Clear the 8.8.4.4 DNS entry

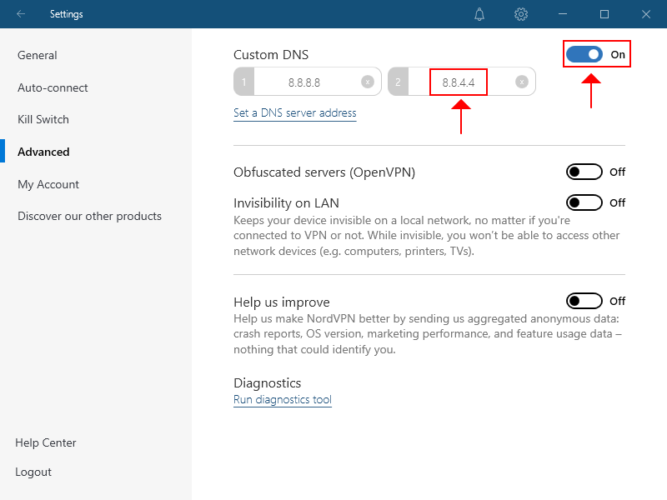tap(522, 81)
